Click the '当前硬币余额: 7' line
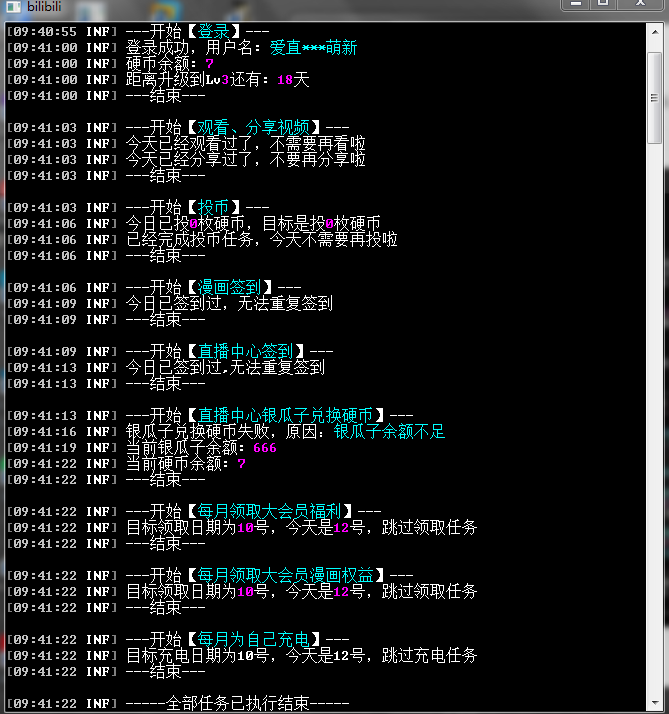 pyautogui.click(x=185, y=464)
